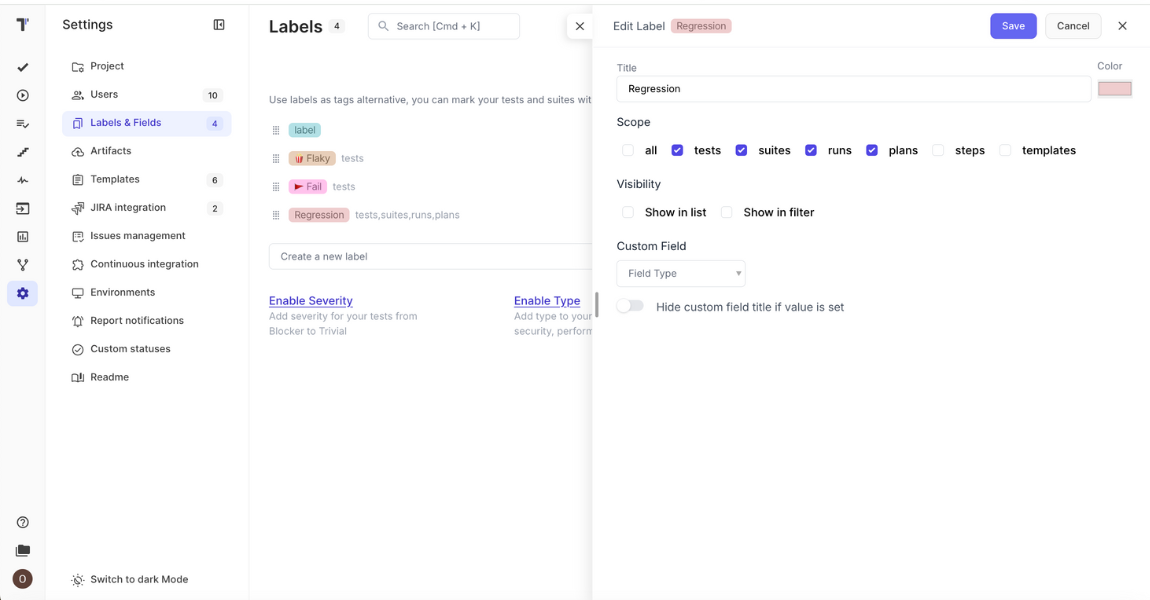Open the circled play runs icon
This screenshot has width=1150, height=600.
[22, 95]
